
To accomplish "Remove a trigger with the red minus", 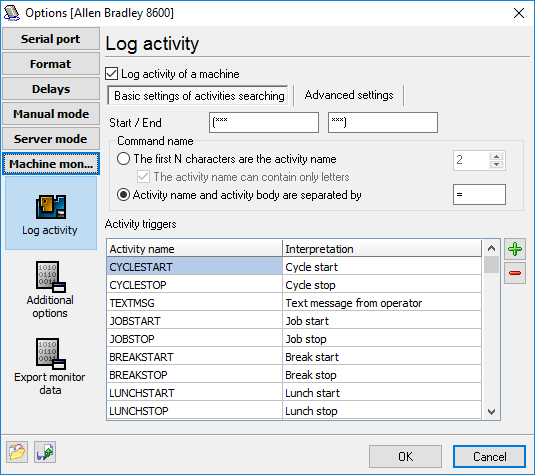I will [515, 273].
